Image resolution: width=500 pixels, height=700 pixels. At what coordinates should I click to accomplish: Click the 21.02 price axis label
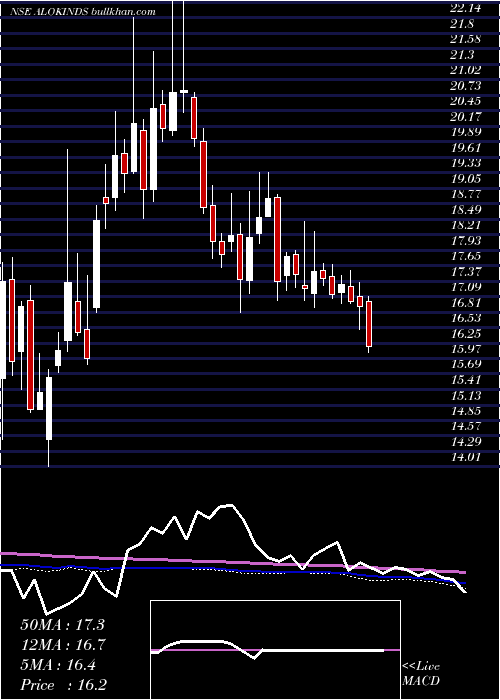pos(466,70)
